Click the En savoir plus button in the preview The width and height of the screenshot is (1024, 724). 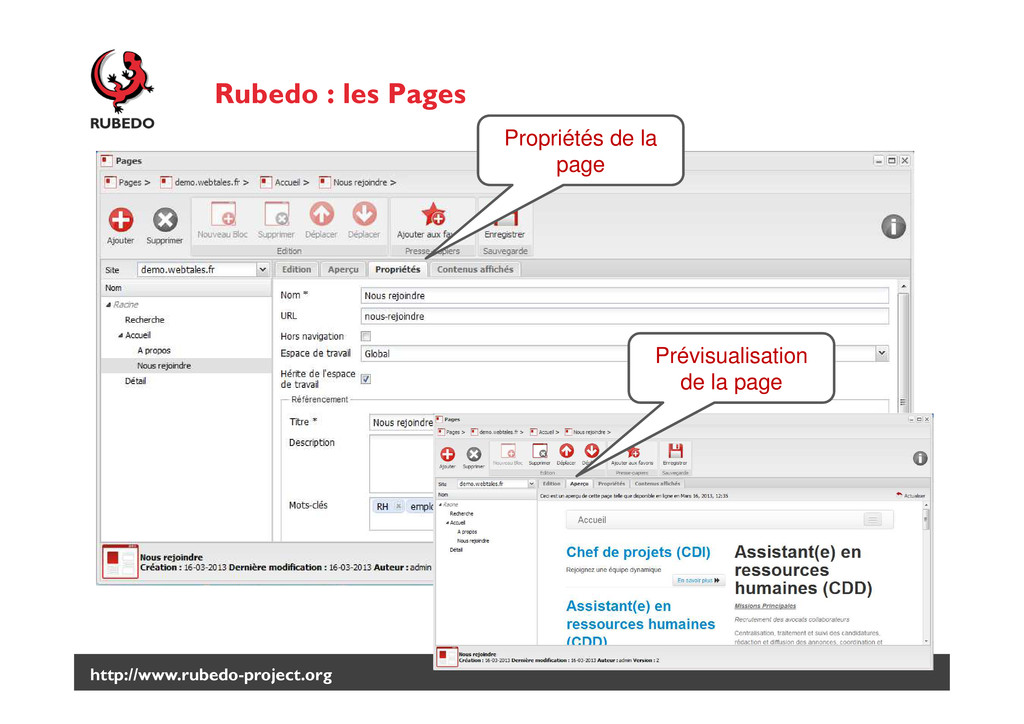coord(698,580)
